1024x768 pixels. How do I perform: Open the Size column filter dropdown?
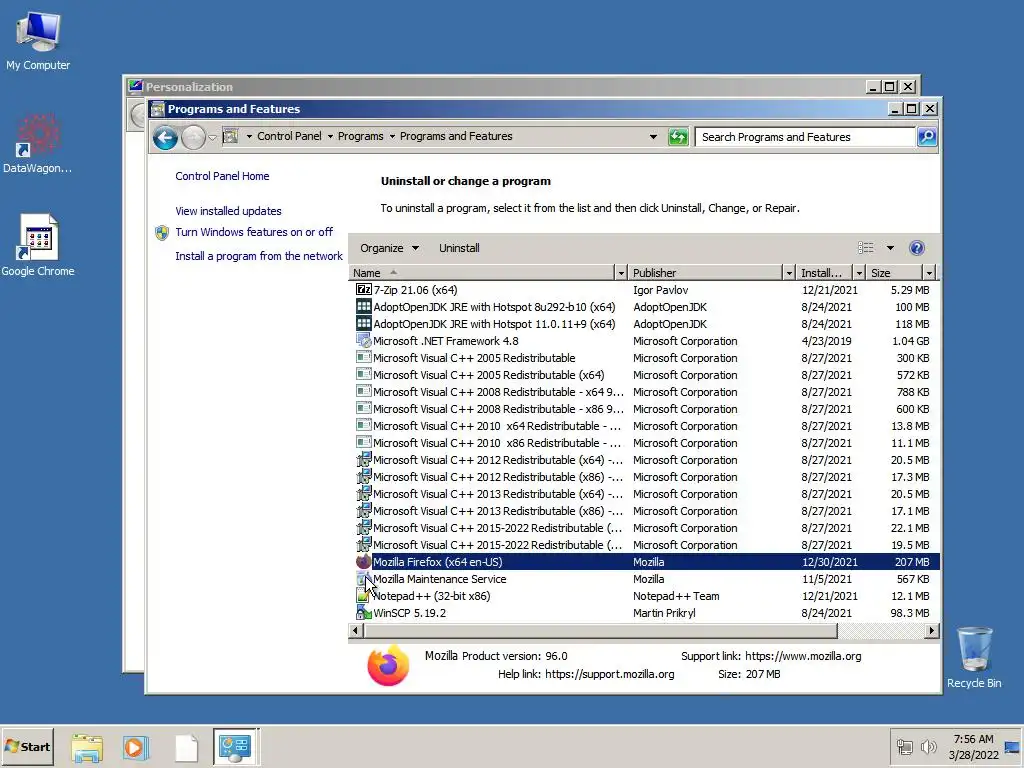click(x=929, y=273)
